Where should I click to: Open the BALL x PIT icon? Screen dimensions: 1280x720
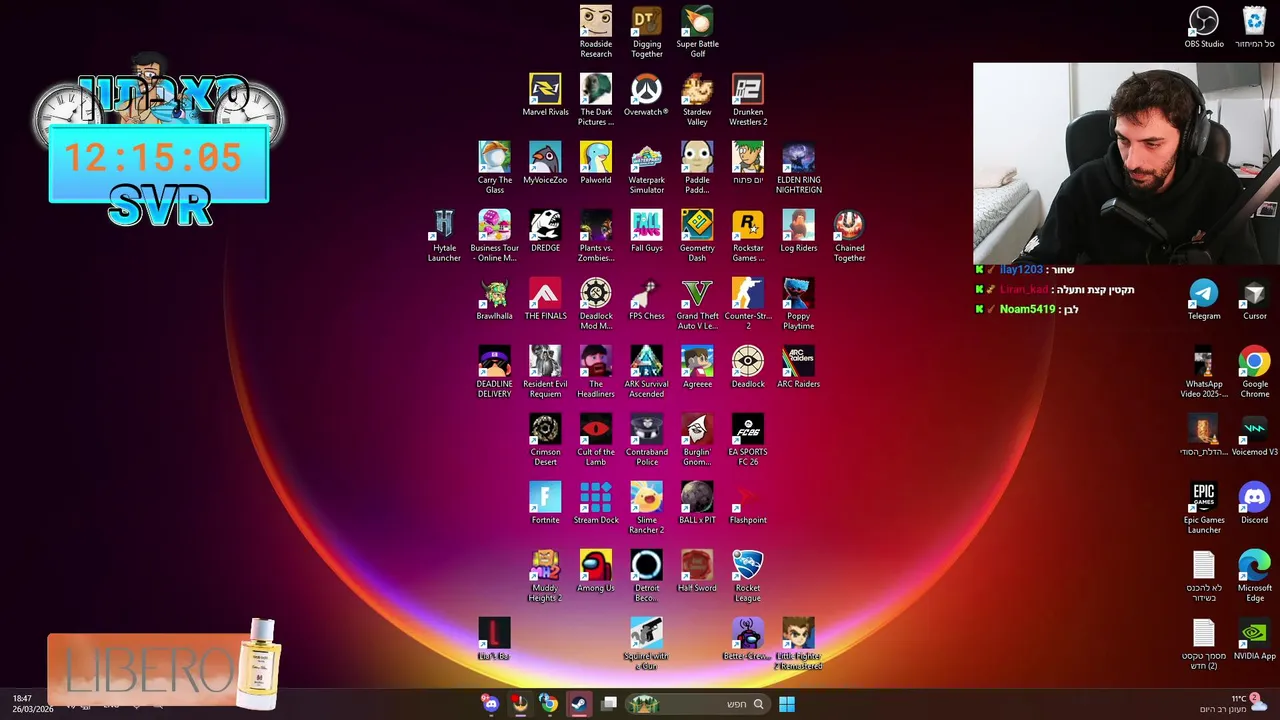pyautogui.click(x=697, y=503)
